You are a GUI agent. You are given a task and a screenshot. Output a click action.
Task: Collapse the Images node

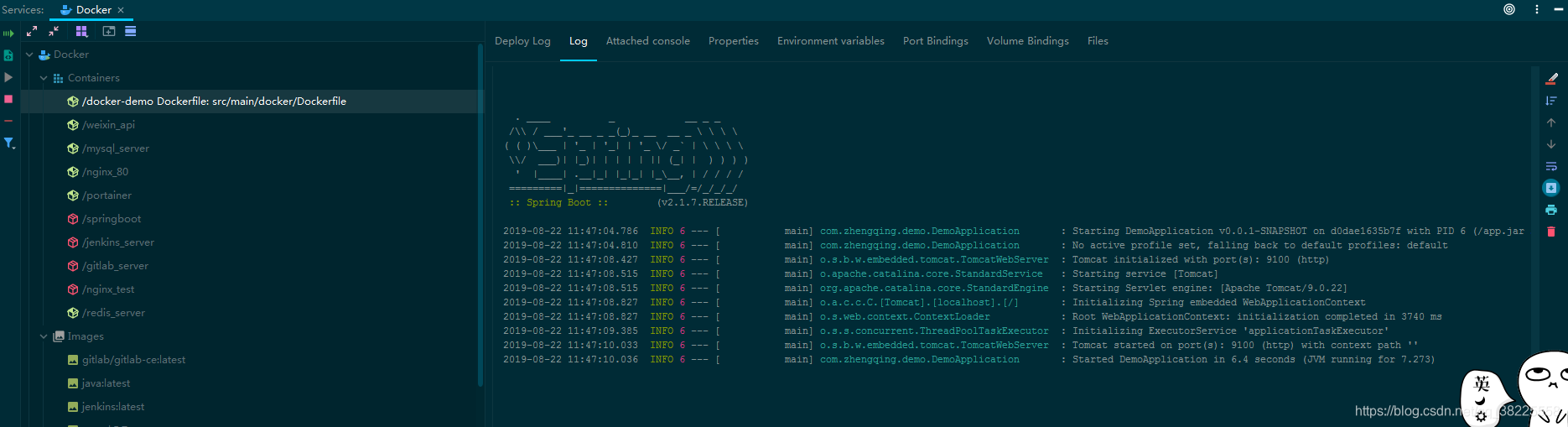(44, 336)
